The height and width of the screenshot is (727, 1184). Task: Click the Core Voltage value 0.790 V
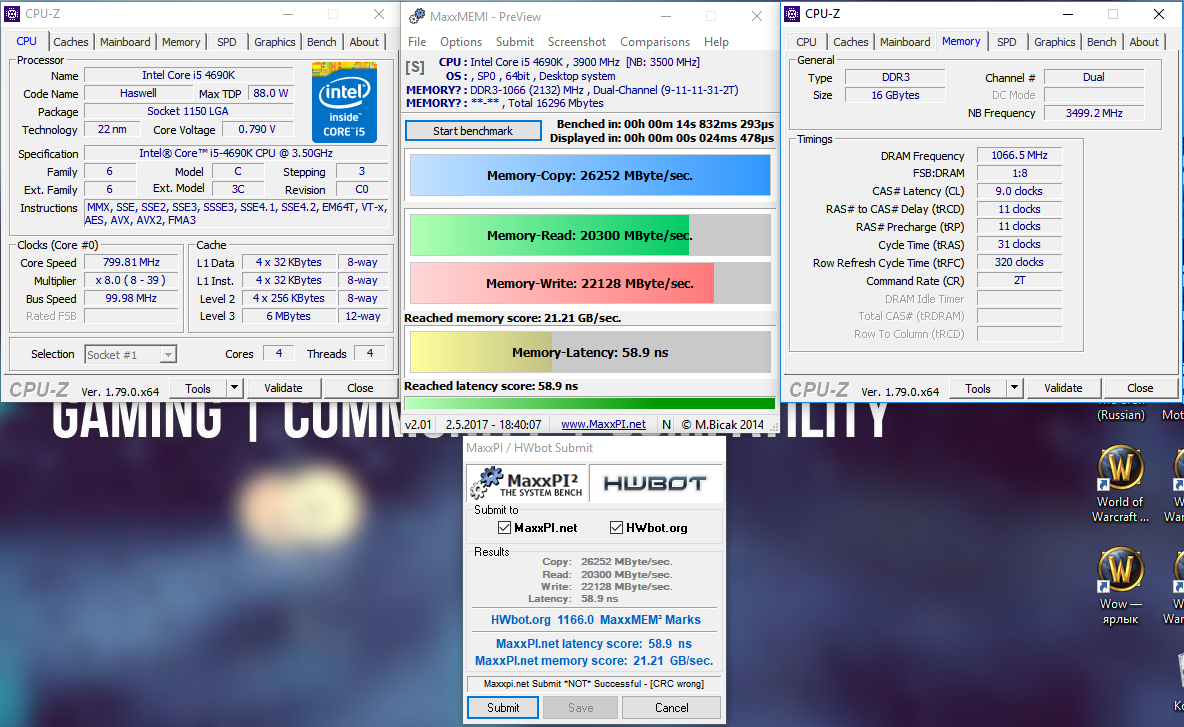257,129
